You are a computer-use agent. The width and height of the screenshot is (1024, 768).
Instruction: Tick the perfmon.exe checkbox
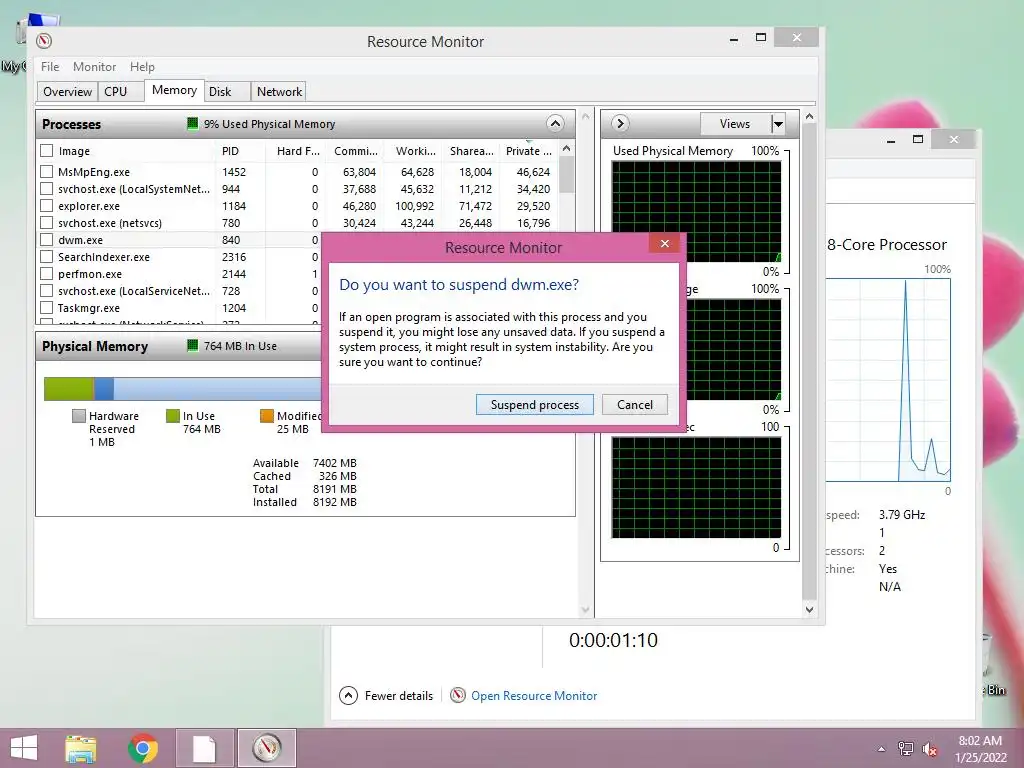point(46,274)
